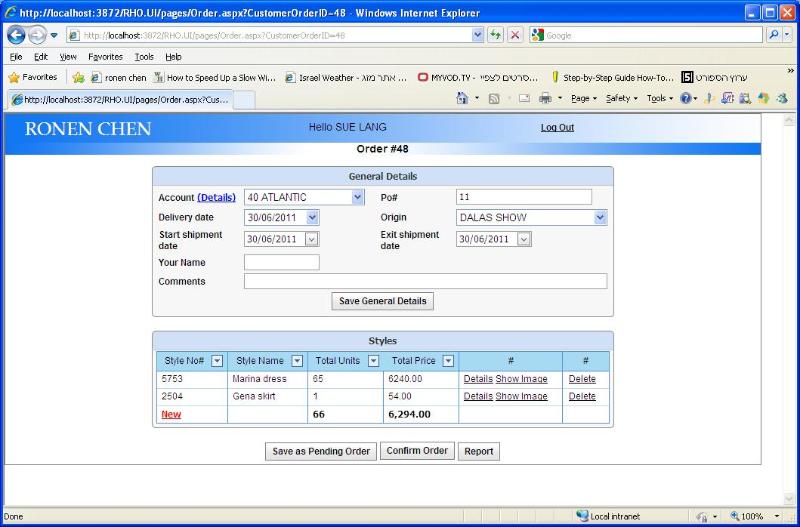
Task: Click the Refresh page icon
Action: pos(495,35)
